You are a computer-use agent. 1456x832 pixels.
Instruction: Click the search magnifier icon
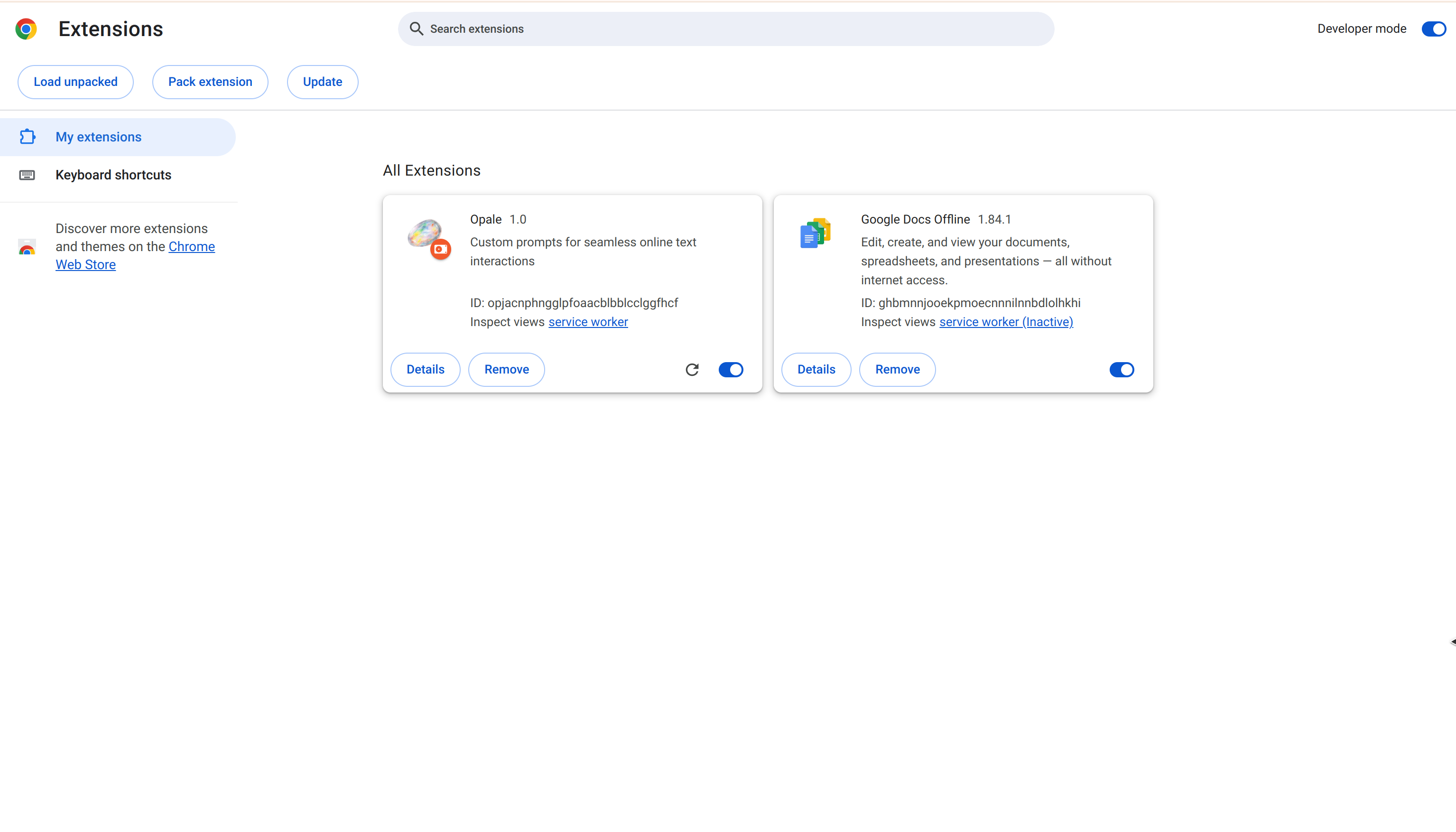417,28
